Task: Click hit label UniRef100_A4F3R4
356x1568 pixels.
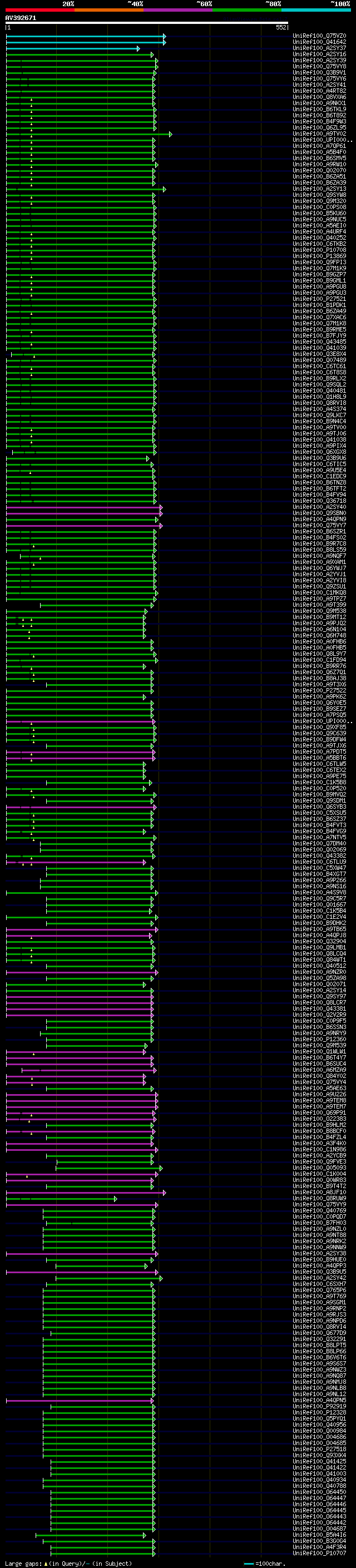Action: tap(319, 1547)
